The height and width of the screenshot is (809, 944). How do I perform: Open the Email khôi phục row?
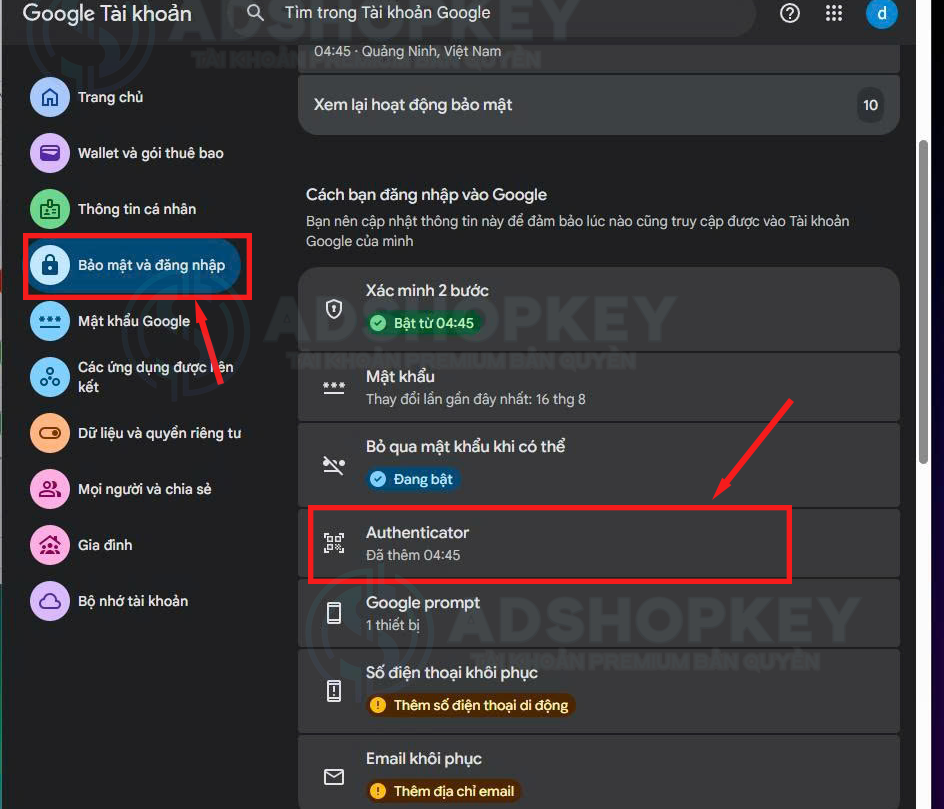tap(598, 772)
